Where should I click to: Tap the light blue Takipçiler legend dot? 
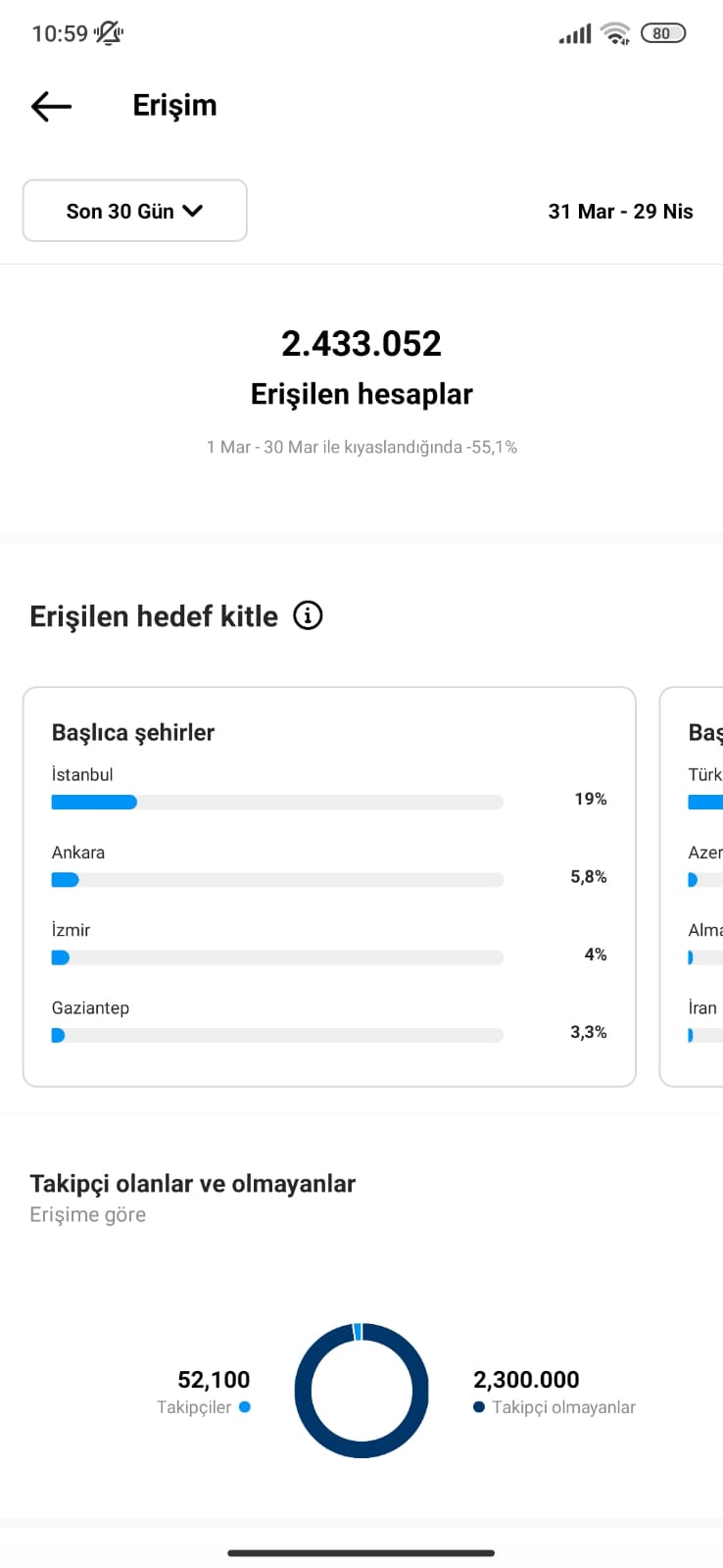click(245, 1406)
